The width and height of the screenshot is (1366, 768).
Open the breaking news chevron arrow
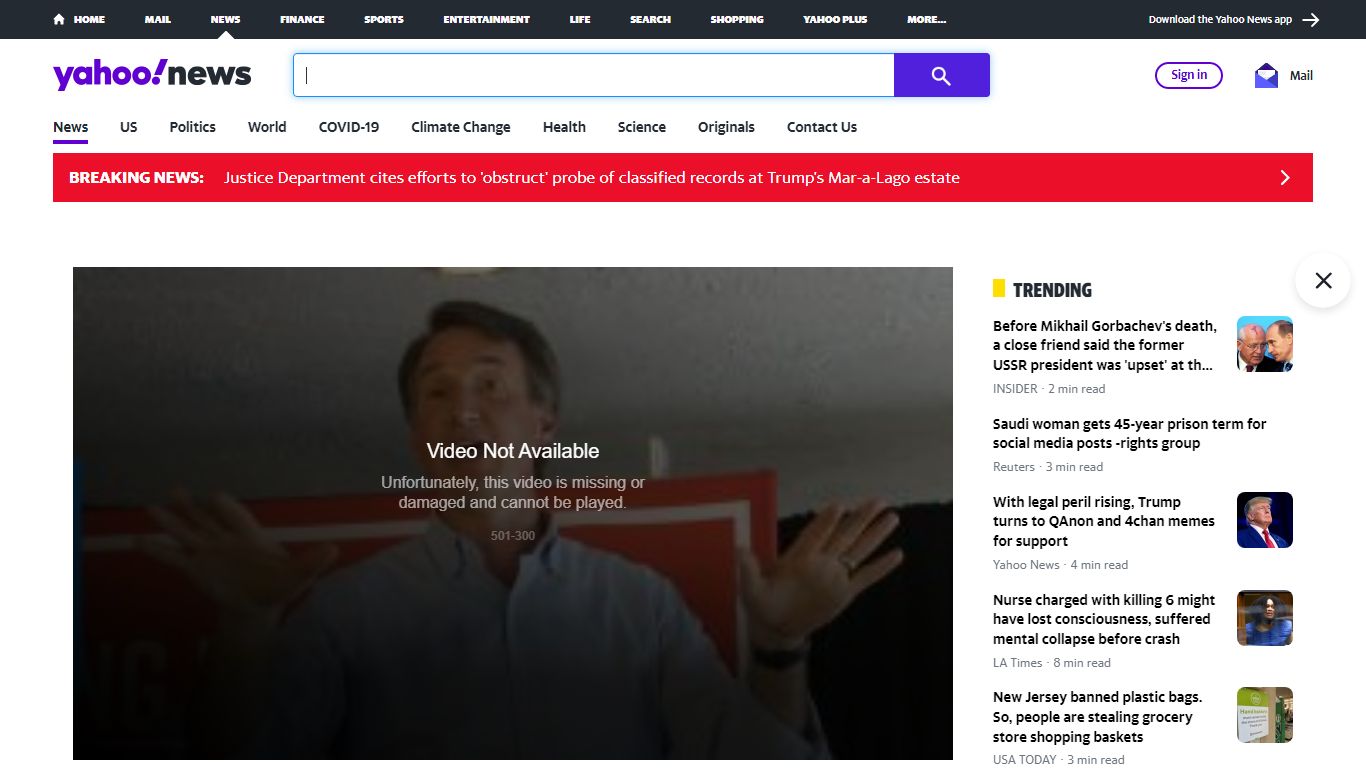coord(1285,177)
